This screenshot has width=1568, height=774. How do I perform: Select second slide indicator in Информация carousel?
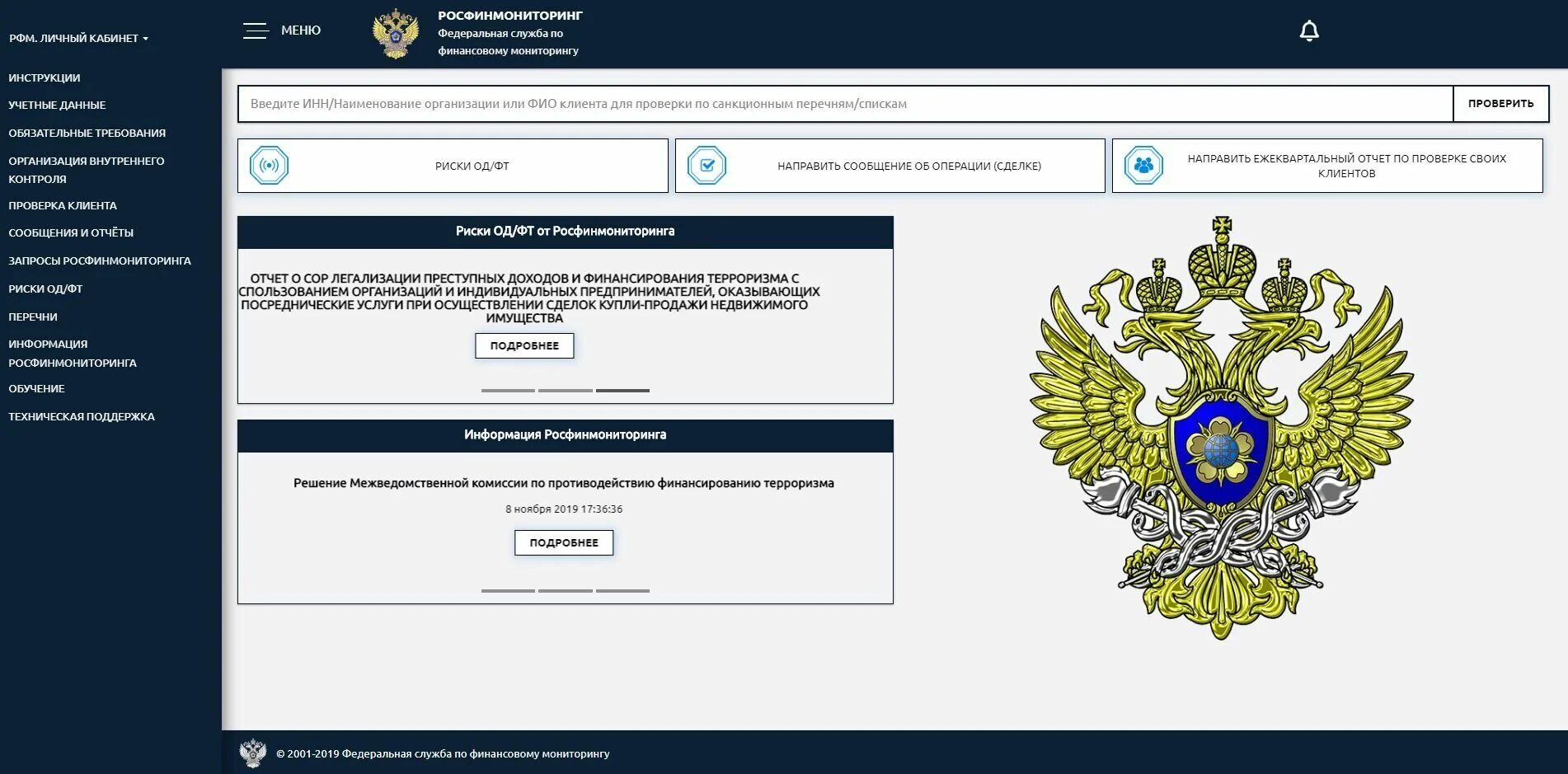566,590
